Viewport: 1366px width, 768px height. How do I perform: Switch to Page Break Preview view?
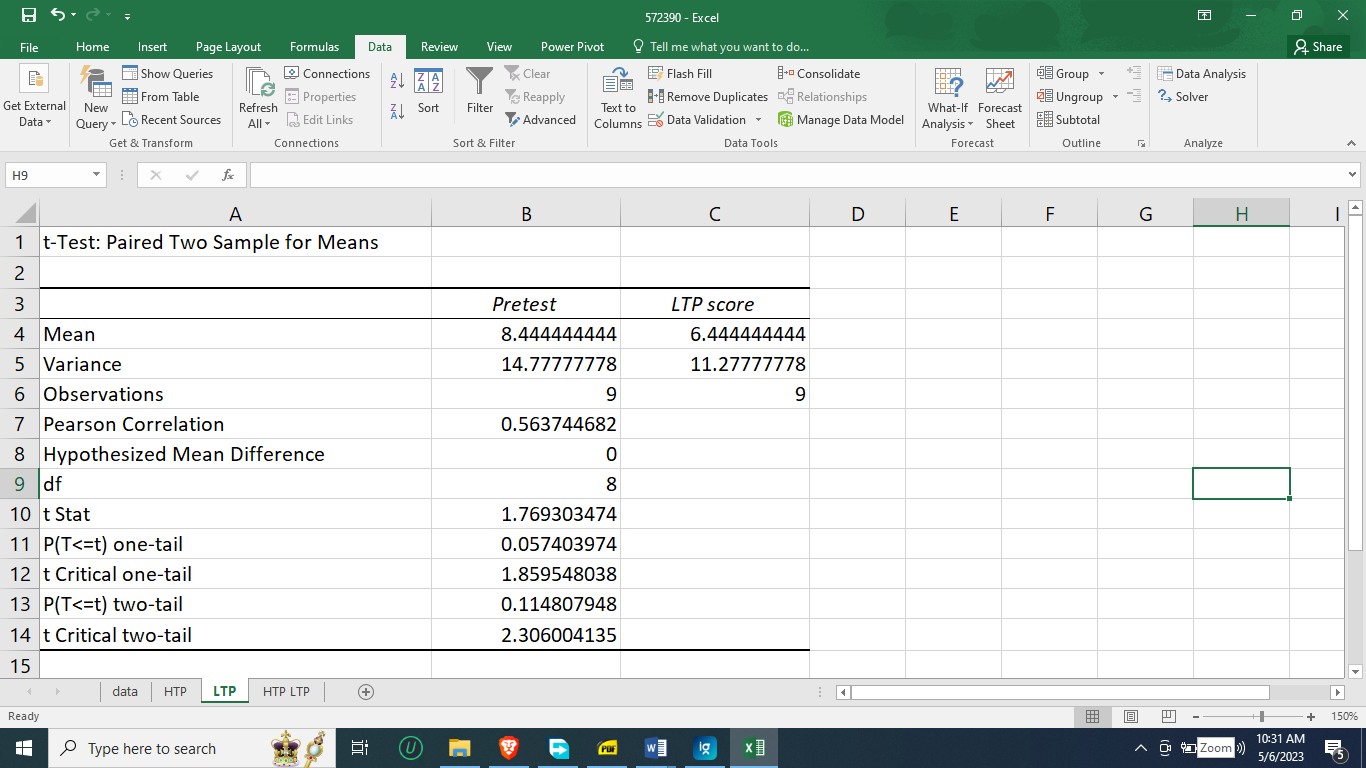coord(1167,716)
